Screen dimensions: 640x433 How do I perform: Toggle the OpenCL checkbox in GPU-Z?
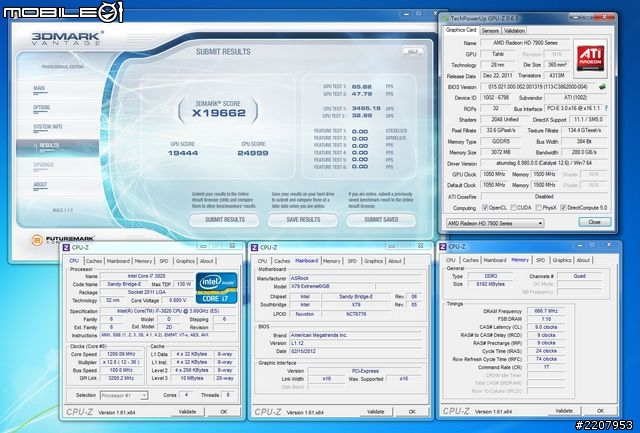[485, 208]
